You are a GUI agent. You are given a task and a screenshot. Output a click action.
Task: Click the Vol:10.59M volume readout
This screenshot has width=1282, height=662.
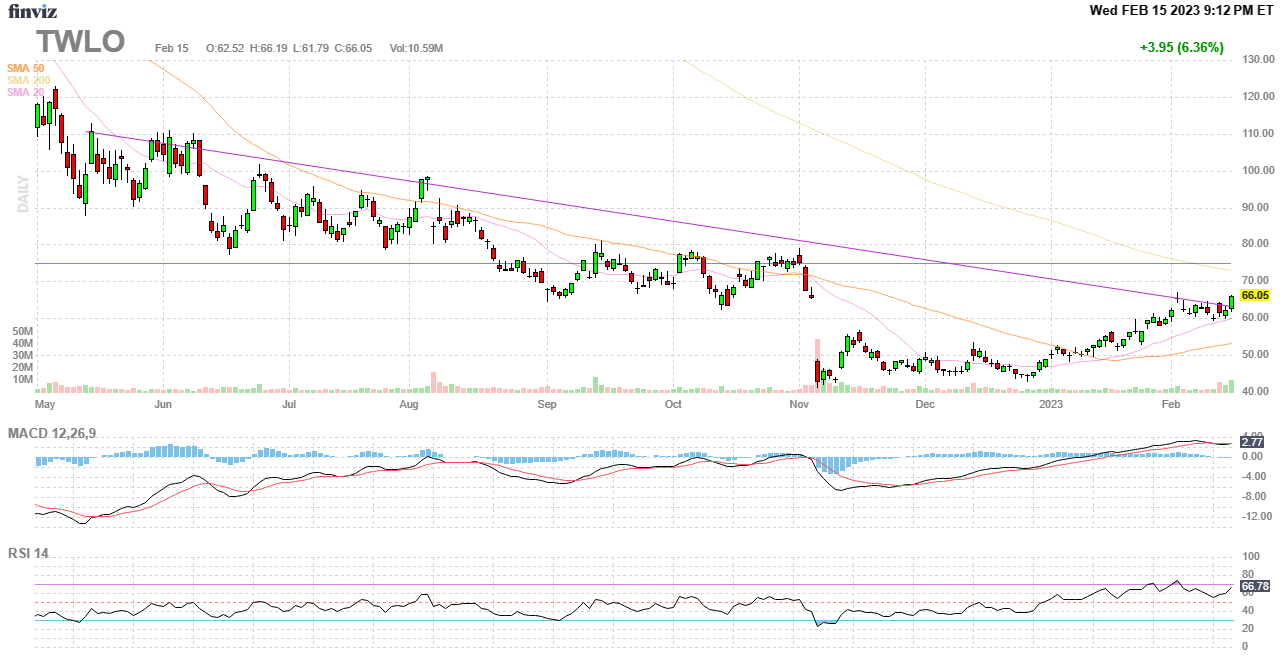[x=416, y=48]
